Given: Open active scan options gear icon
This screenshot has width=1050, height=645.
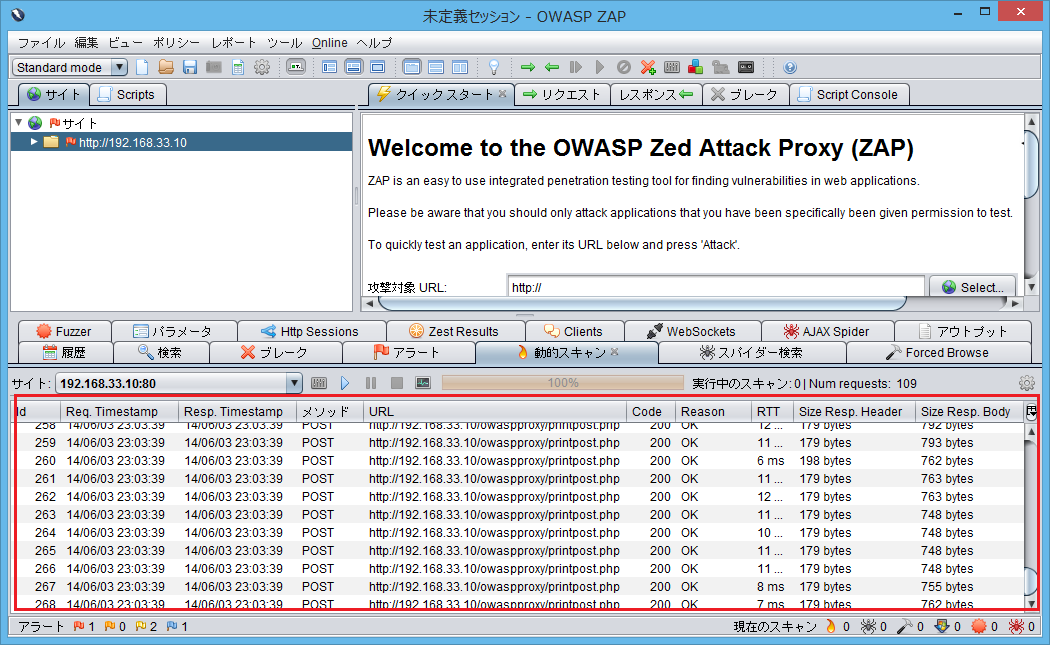Looking at the screenshot, I should 1027,383.
